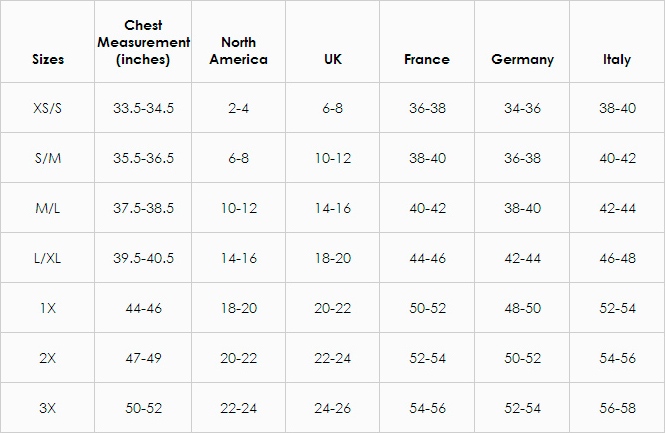Select the 1X size cell
The image size is (665, 433).
(x=48, y=308)
